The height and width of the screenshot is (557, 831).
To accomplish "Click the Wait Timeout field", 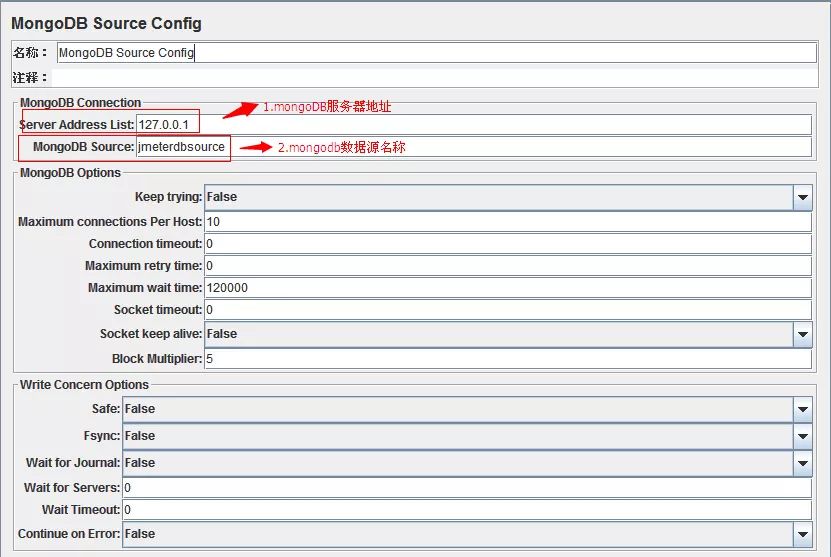I will pyautogui.click(x=467, y=510).
